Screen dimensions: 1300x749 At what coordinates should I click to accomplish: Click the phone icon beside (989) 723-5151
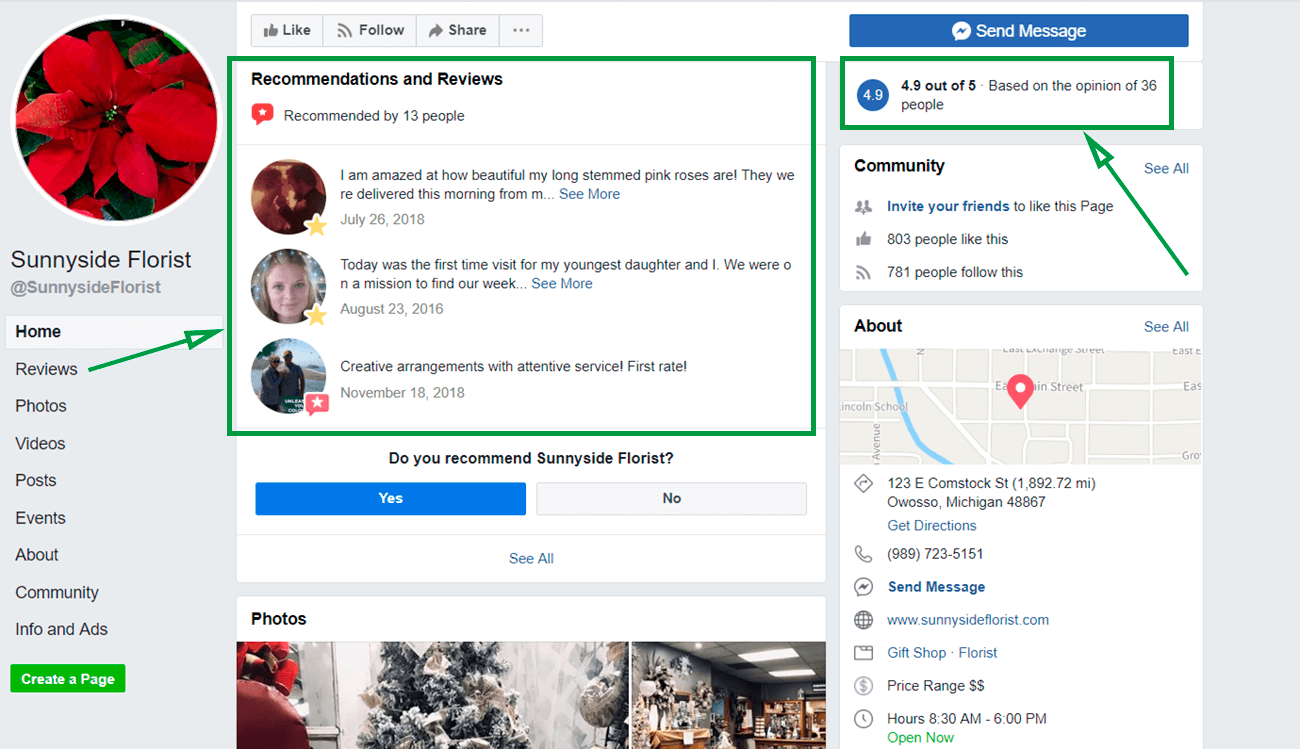[x=863, y=553]
